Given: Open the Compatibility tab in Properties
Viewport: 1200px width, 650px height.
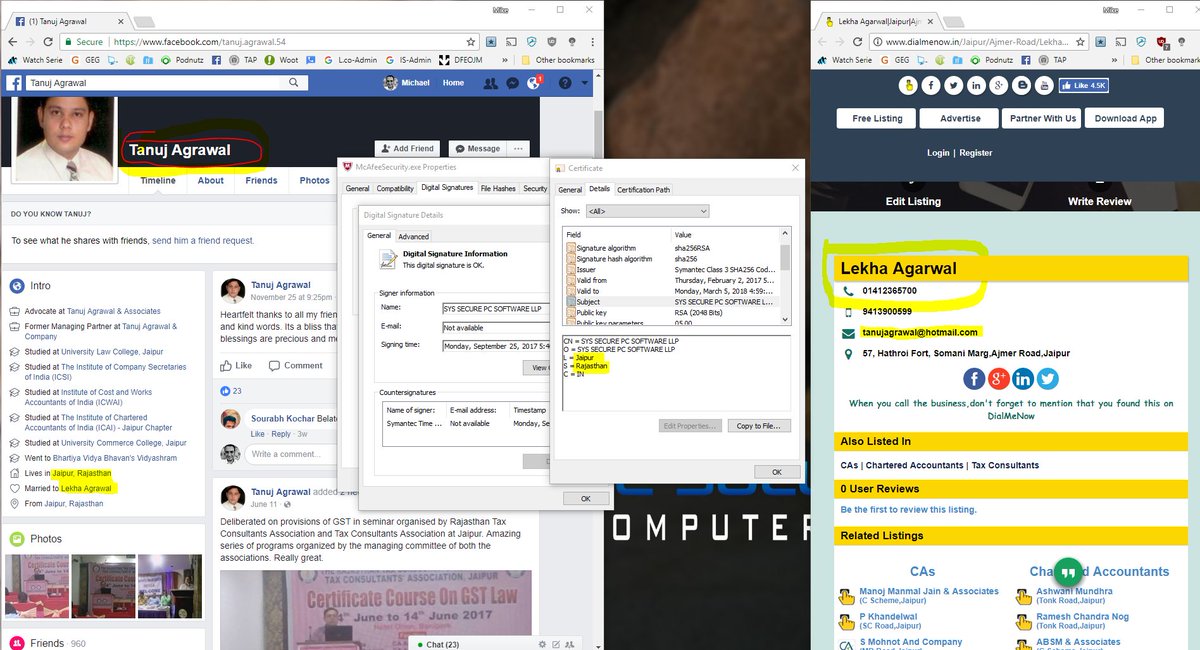Looking at the screenshot, I should tap(395, 188).
